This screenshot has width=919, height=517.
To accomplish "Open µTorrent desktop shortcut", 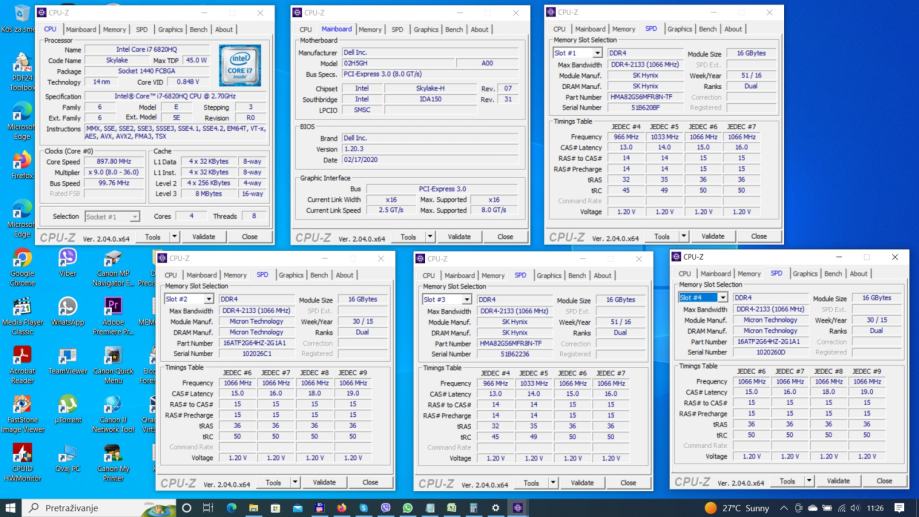I will point(67,409).
